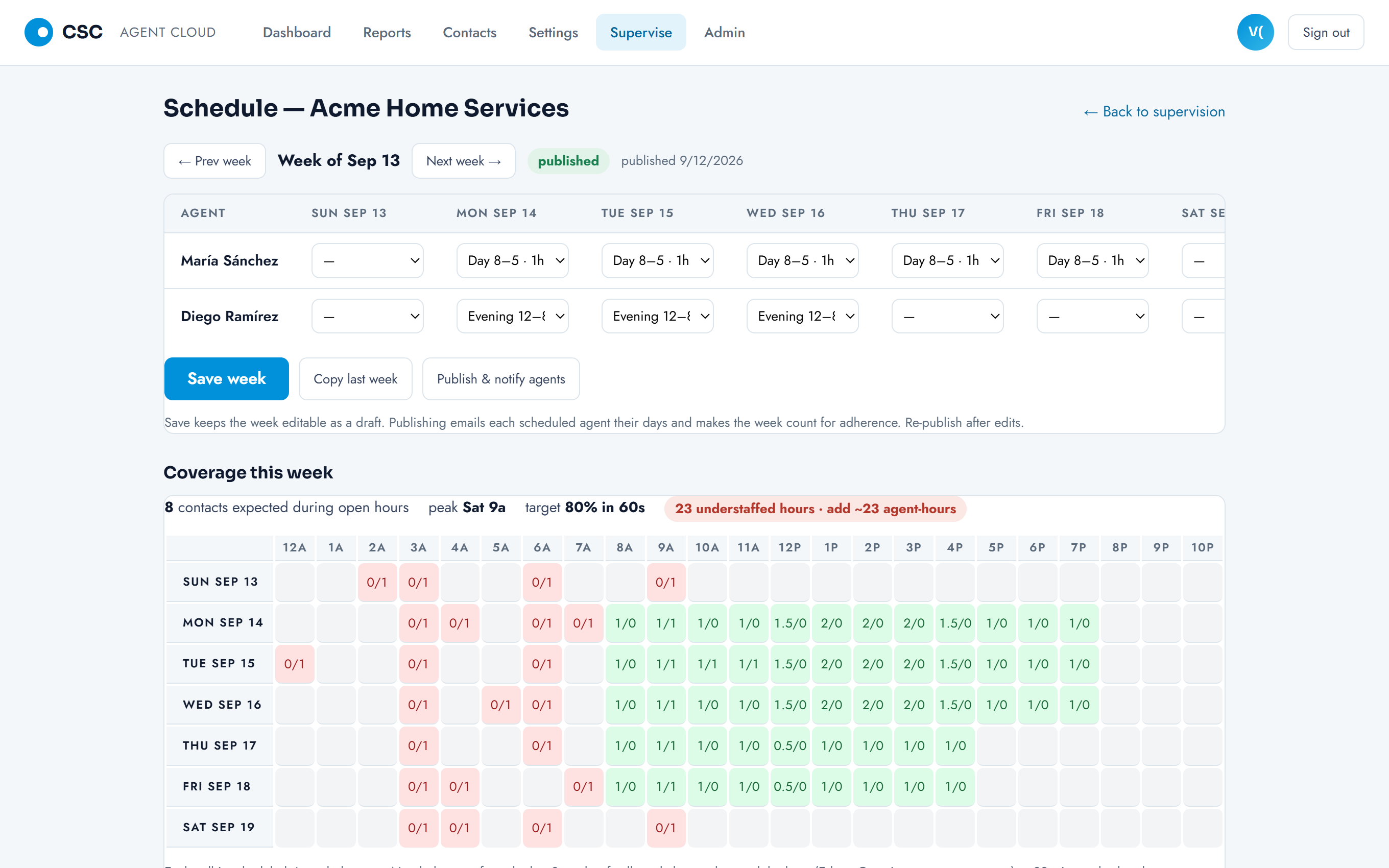
Task: Change Diego Ramírez's Mon Sep 14 Evening shift
Action: (513, 317)
